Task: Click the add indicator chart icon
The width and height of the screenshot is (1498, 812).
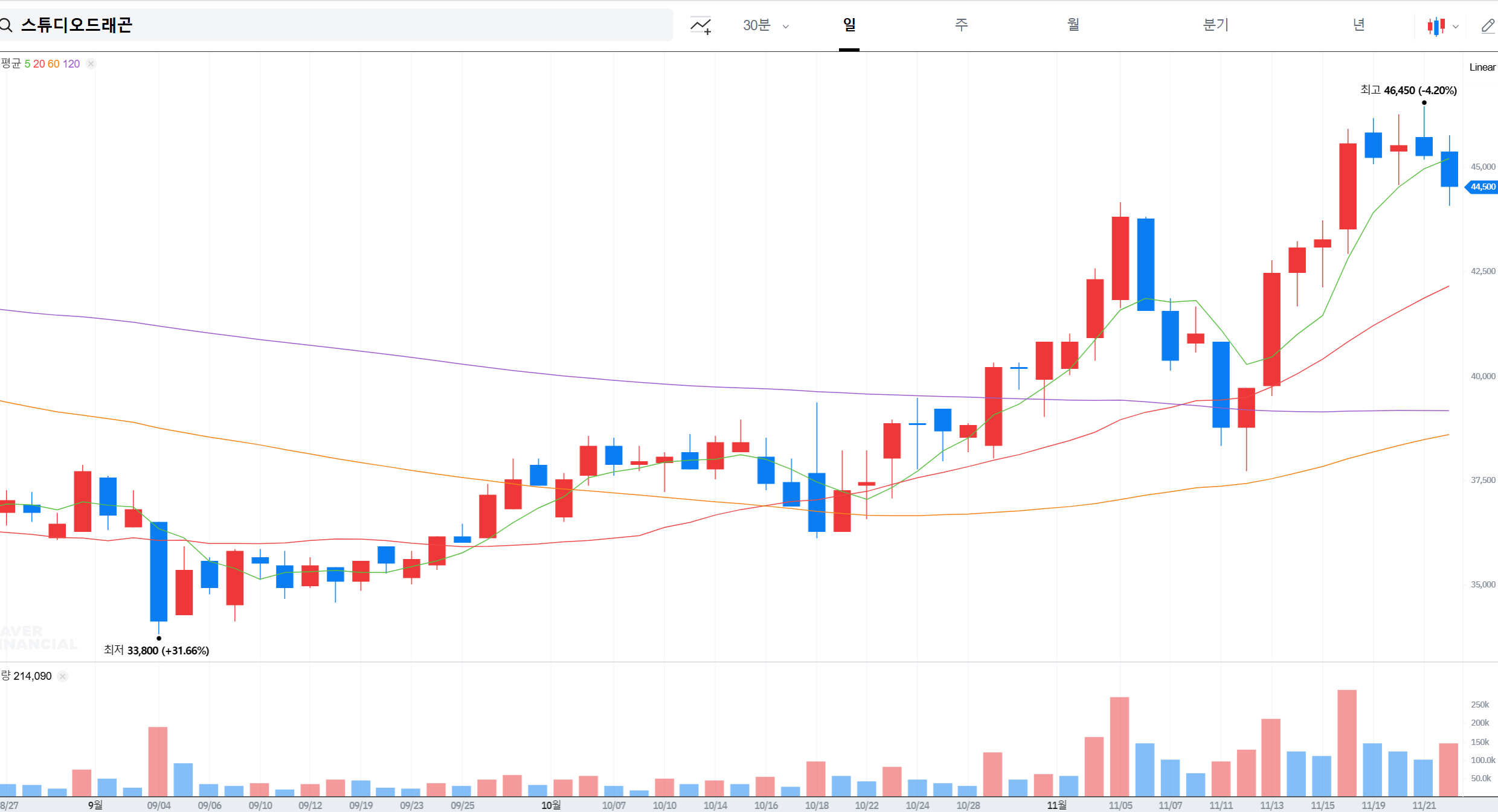Action: pos(701,25)
